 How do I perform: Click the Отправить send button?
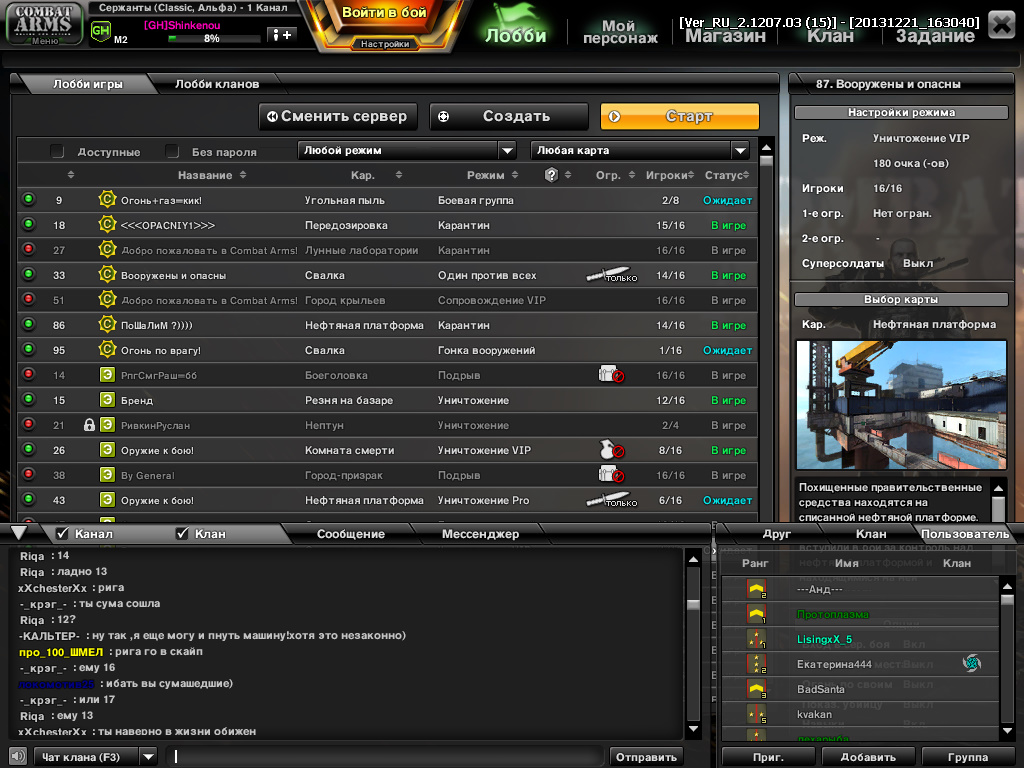(646, 757)
